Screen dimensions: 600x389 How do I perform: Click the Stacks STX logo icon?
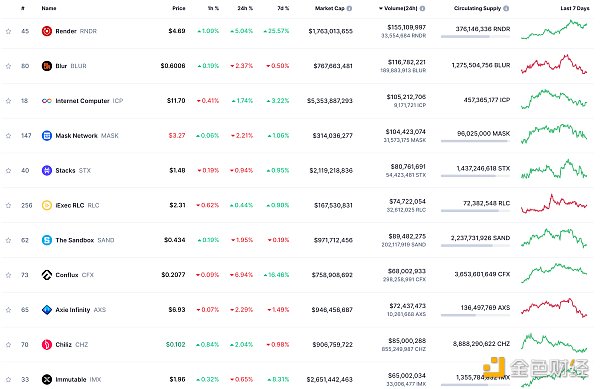coord(47,170)
